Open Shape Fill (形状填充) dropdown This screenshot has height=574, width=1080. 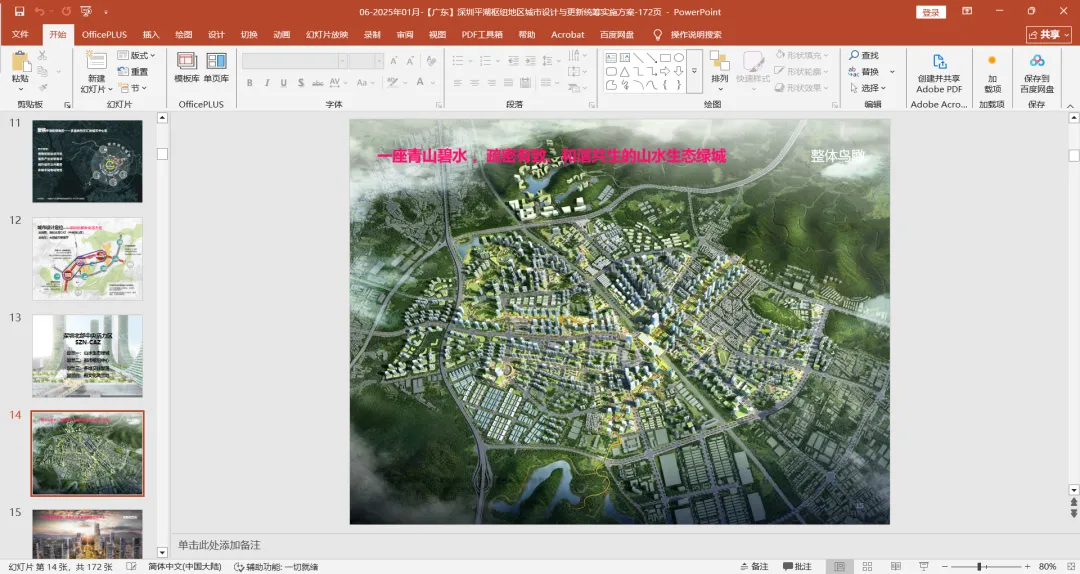coord(802,55)
